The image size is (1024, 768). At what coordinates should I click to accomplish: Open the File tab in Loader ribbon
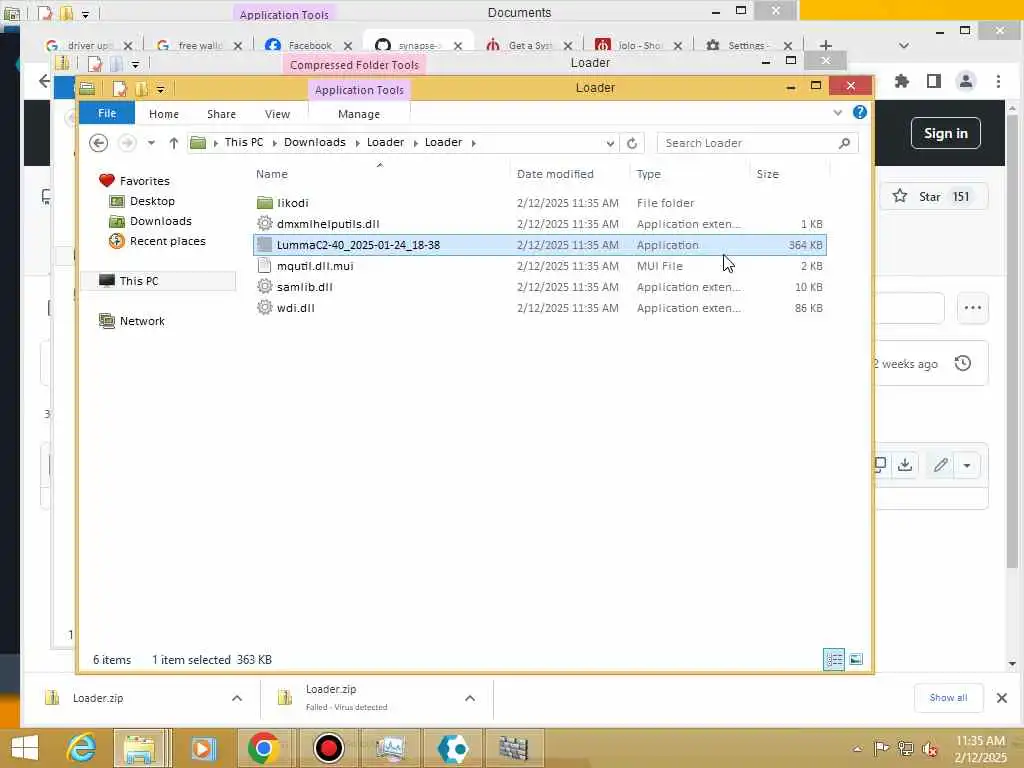point(106,114)
